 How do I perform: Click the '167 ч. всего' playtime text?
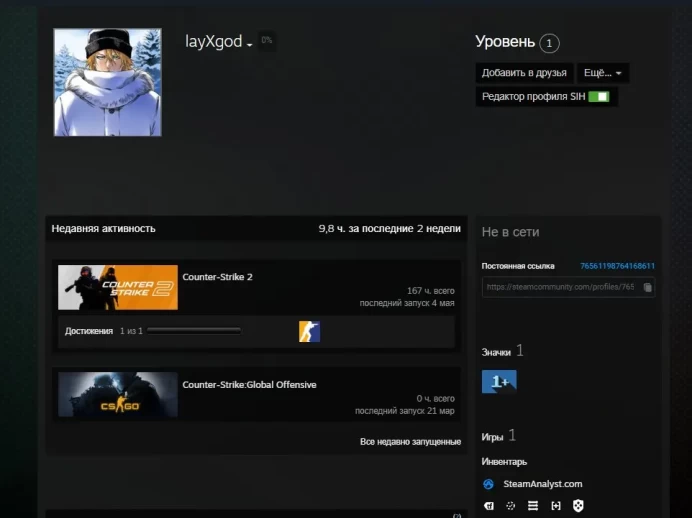click(431, 291)
